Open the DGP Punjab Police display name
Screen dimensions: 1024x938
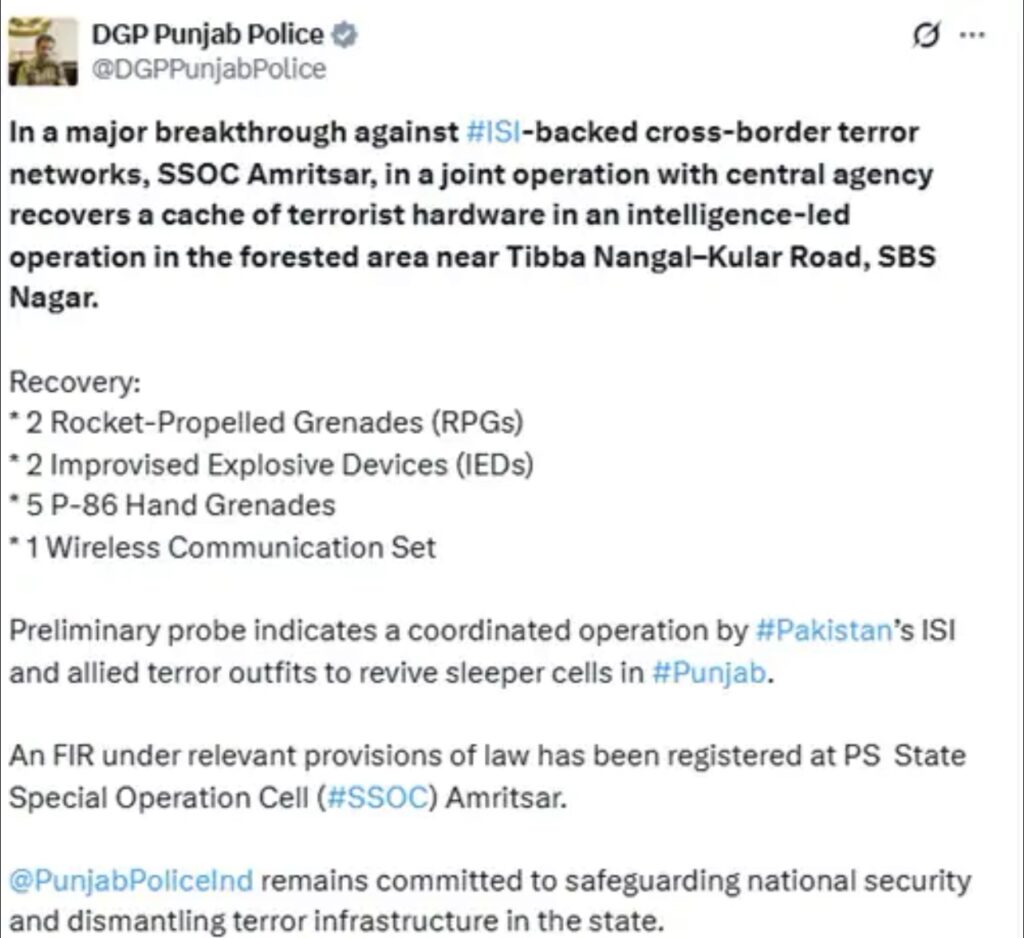(x=208, y=35)
